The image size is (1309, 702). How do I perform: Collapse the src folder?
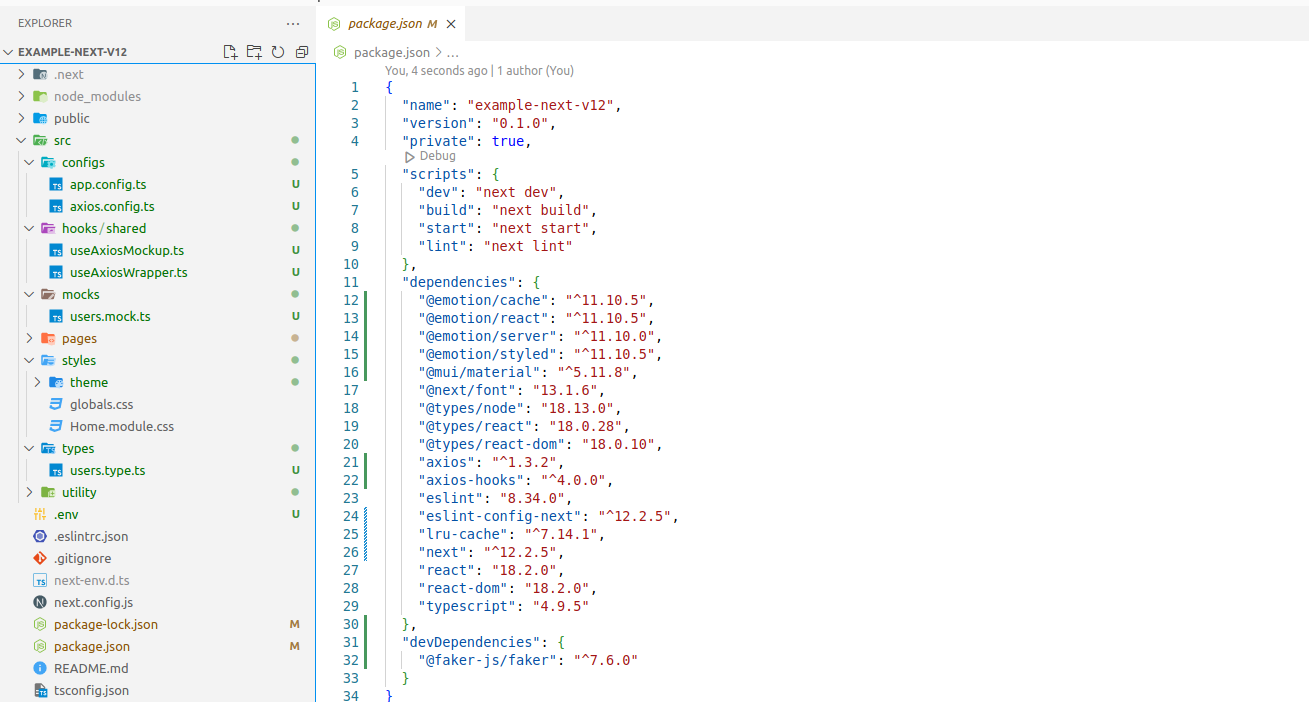click(62, 140)
